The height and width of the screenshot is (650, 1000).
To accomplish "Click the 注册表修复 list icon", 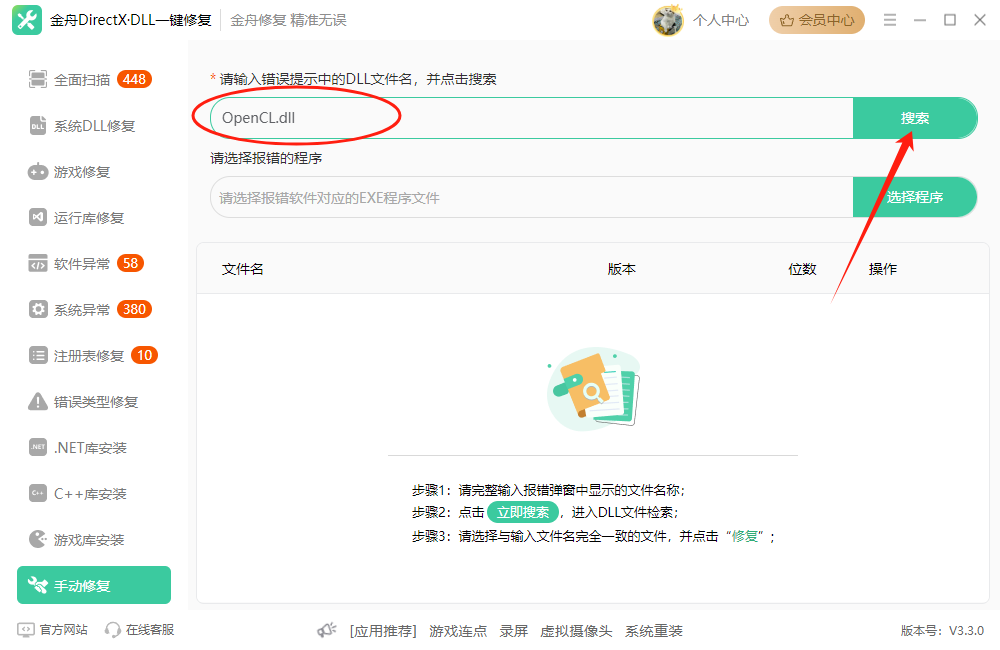I will click(x=38, y=355).
